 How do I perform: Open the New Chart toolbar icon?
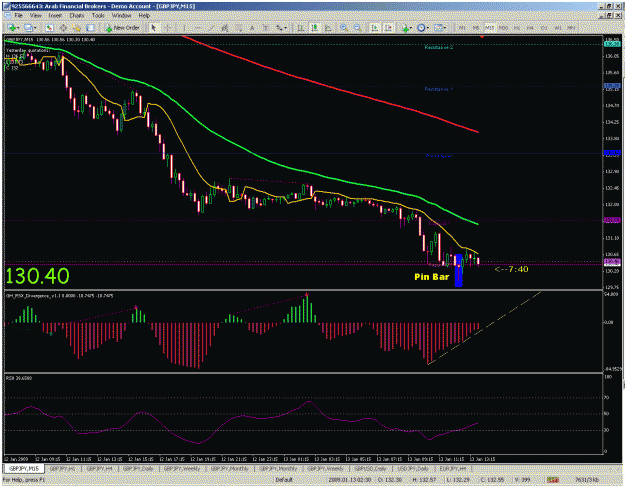coord(12,28)
